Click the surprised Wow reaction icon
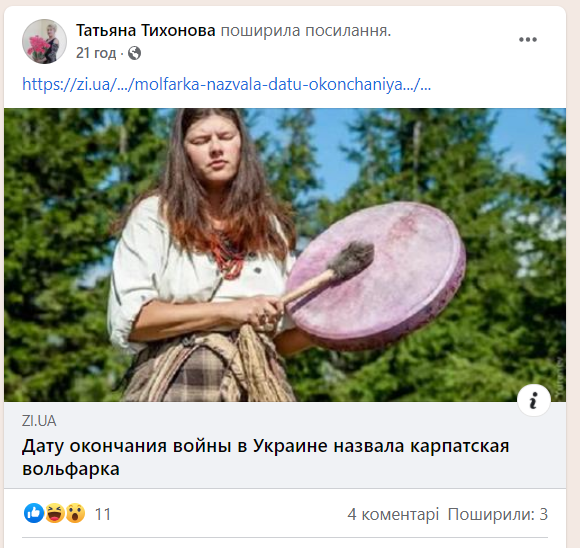Screen dimensions: 580x548 (75, 513)
